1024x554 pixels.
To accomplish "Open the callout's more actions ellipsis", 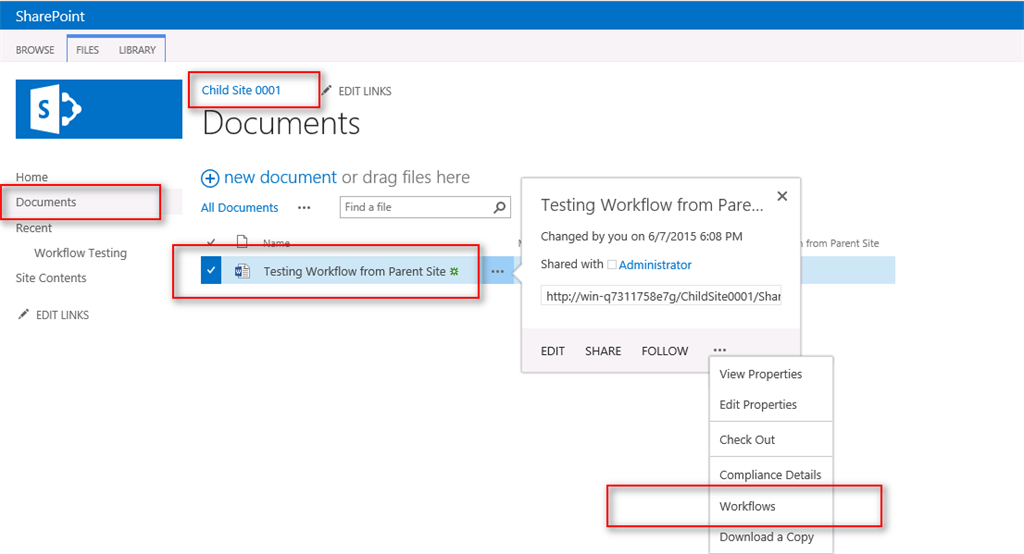I will click(x=720, y=350).
